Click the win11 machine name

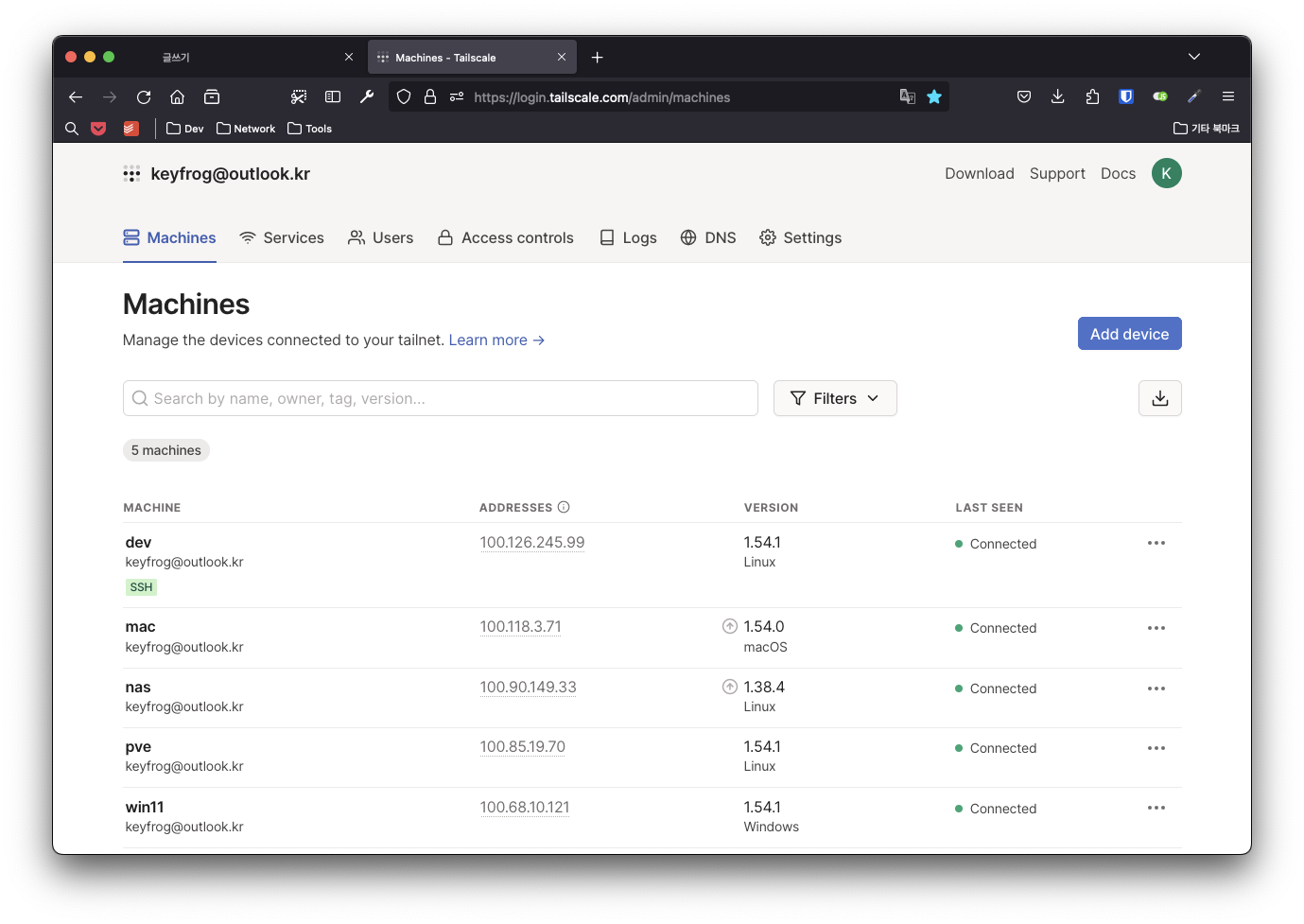point(145,807)
